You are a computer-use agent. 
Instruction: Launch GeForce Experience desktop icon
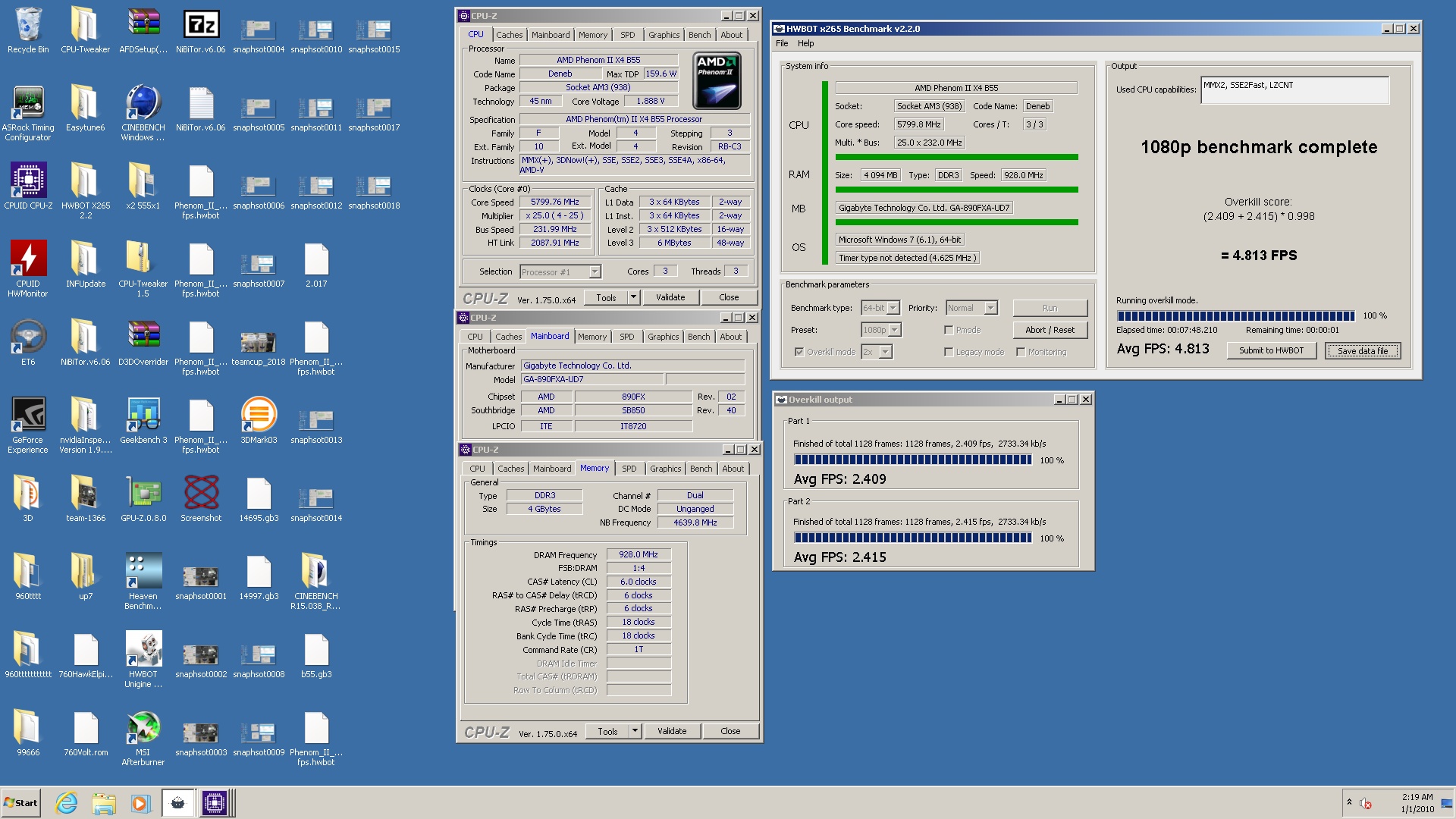(28, 425)
